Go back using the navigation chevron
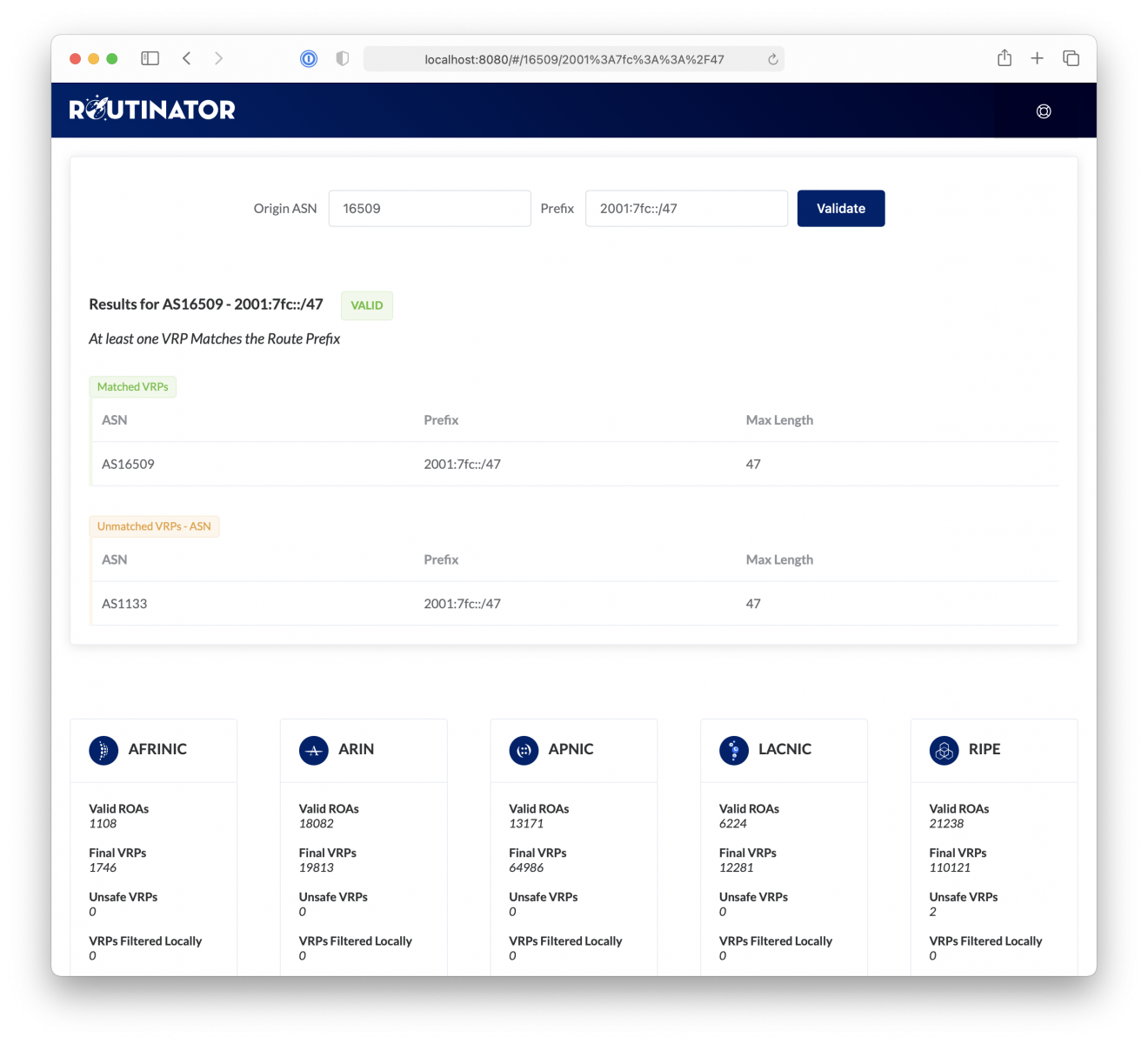The image size is (1148, 1044). pyautogui.click(x=187, y=57)
